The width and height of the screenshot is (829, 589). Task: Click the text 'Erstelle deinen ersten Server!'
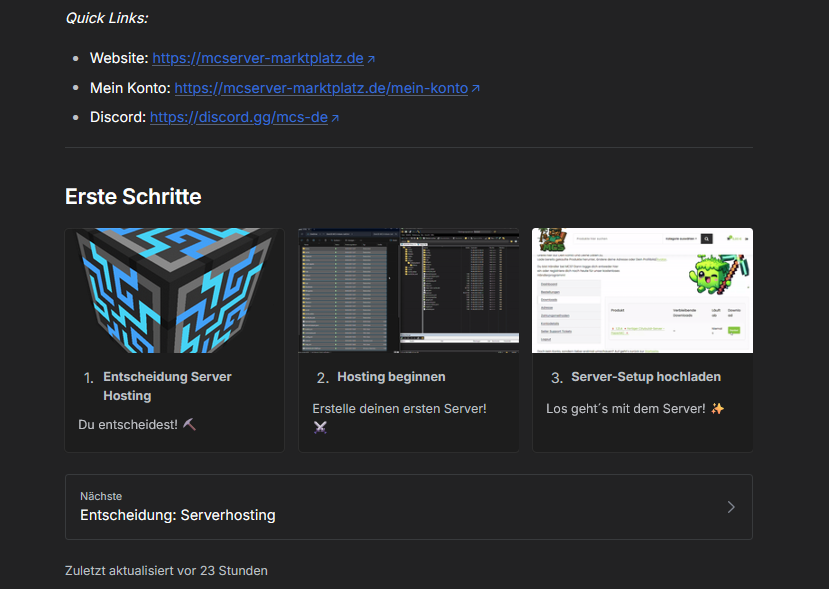[x=399, y=409]
